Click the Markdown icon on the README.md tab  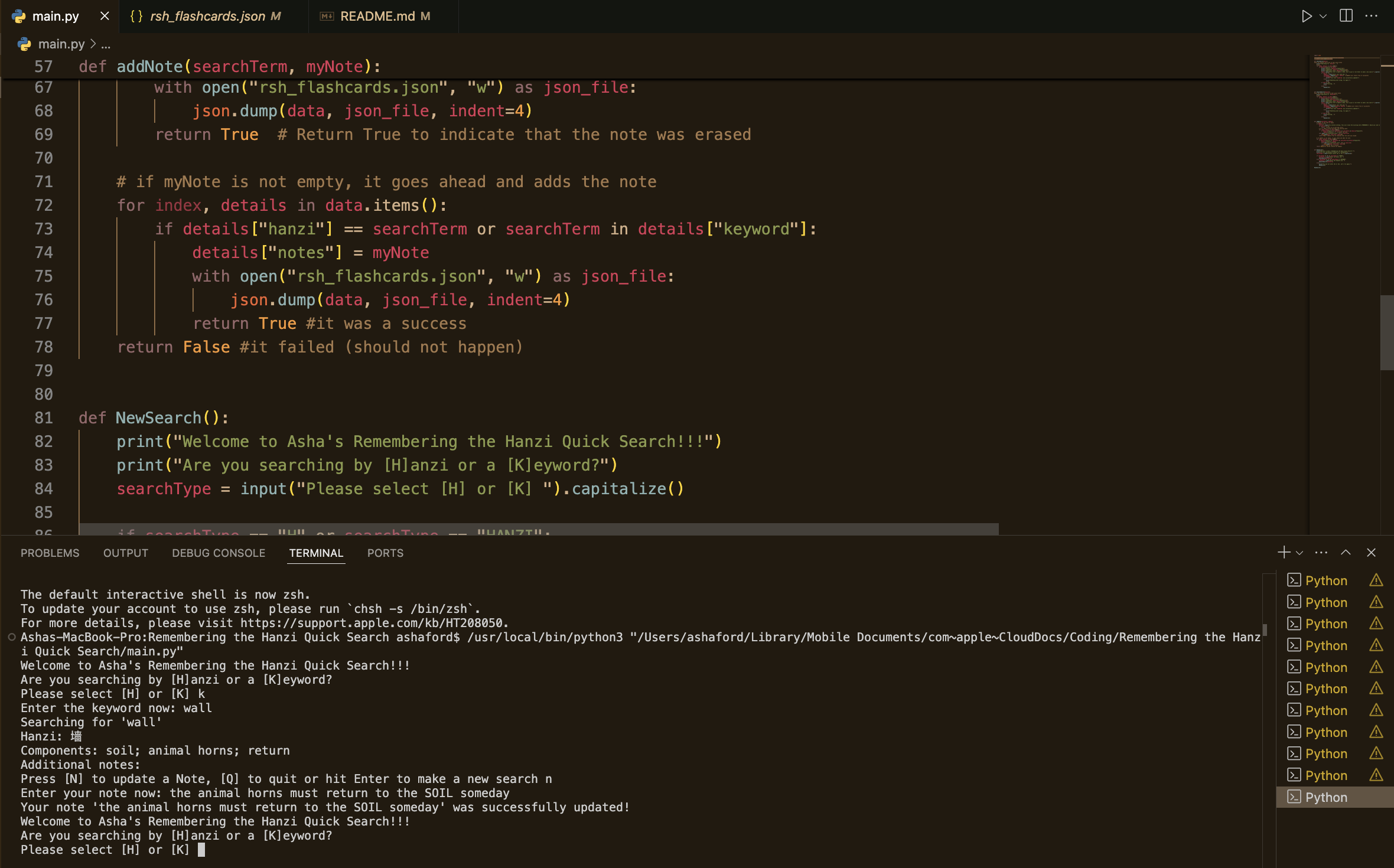pos(327,16)
